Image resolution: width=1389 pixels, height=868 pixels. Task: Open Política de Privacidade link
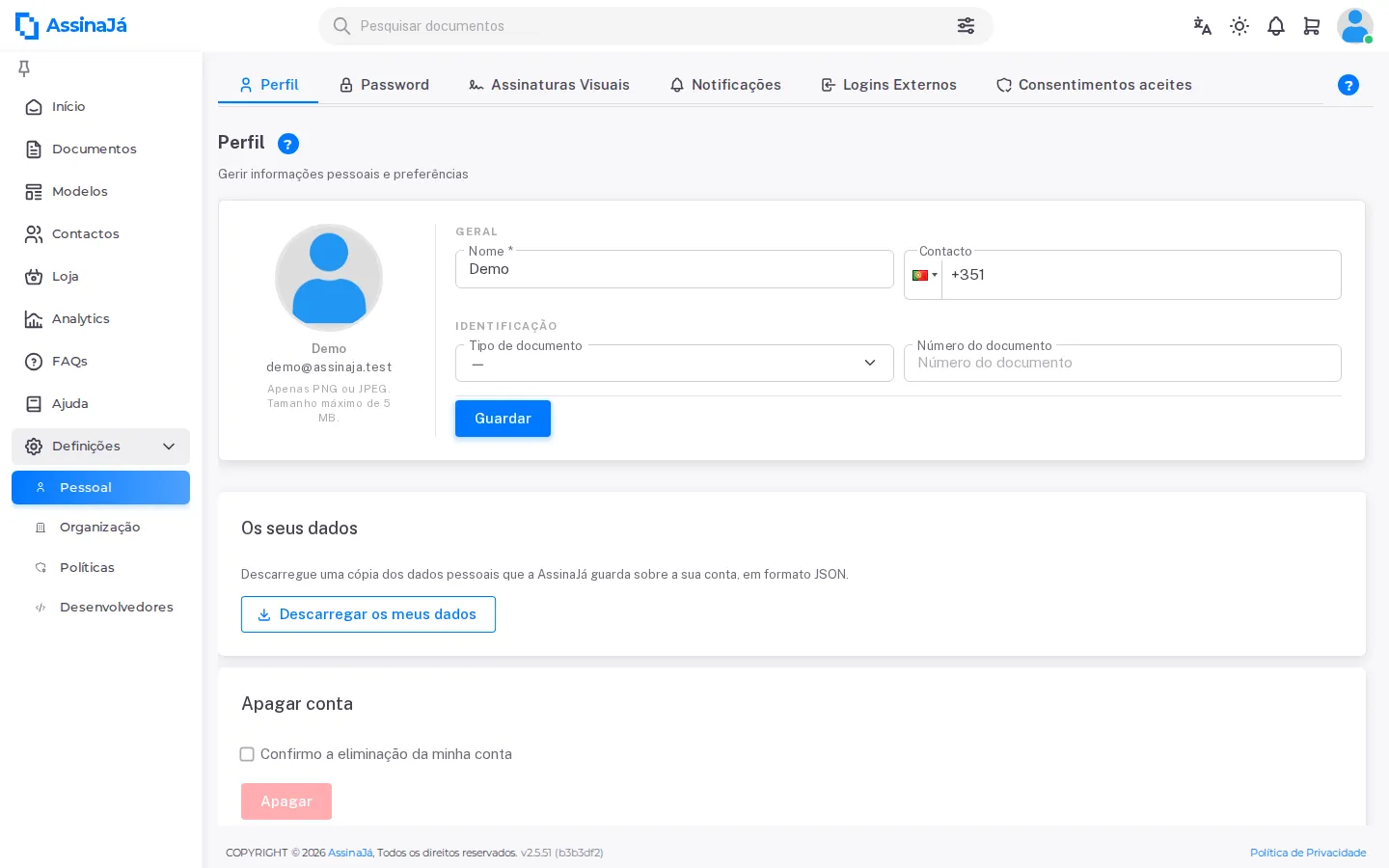point(1308,853)
